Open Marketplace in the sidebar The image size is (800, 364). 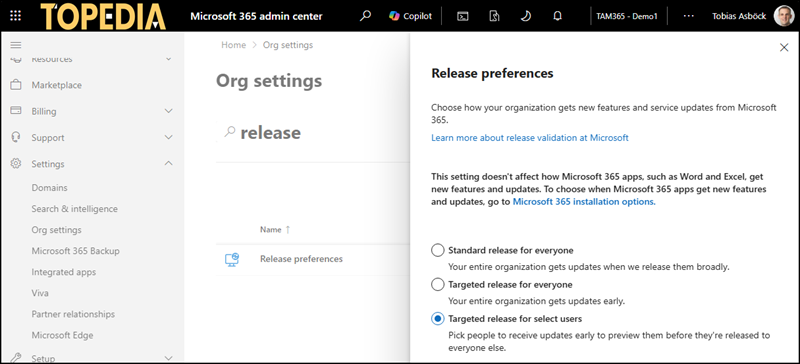point(57,85)
